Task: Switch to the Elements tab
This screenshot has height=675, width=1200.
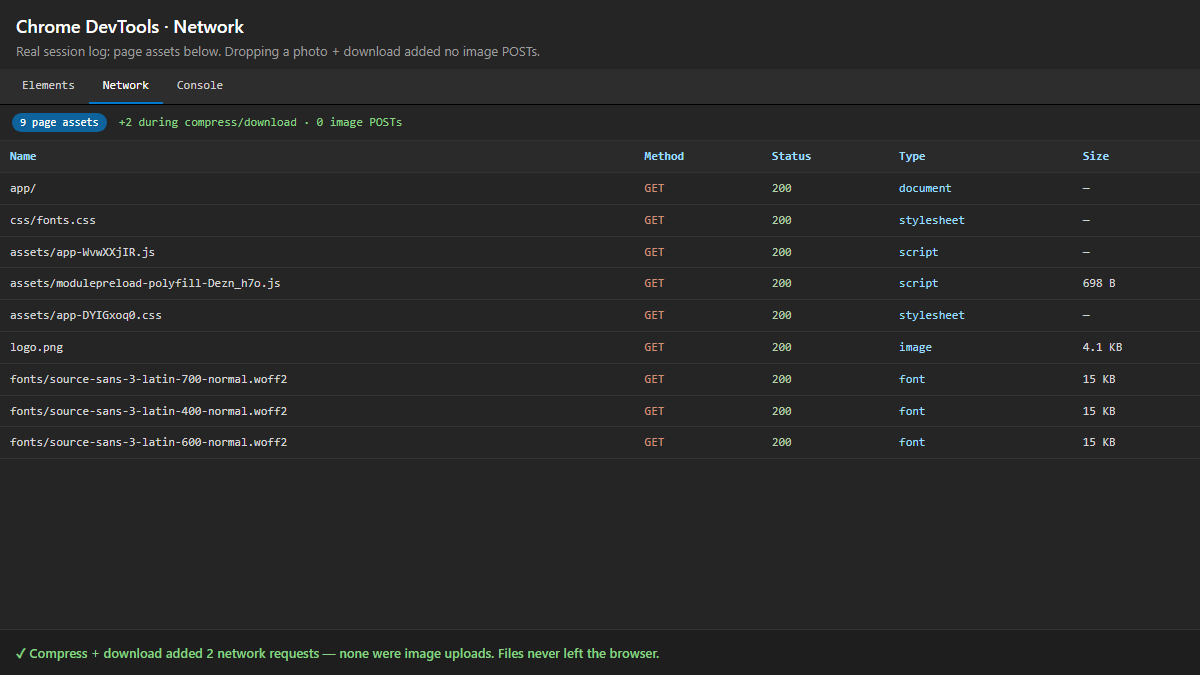Action: pyautogui.click(x=48, y=86)
